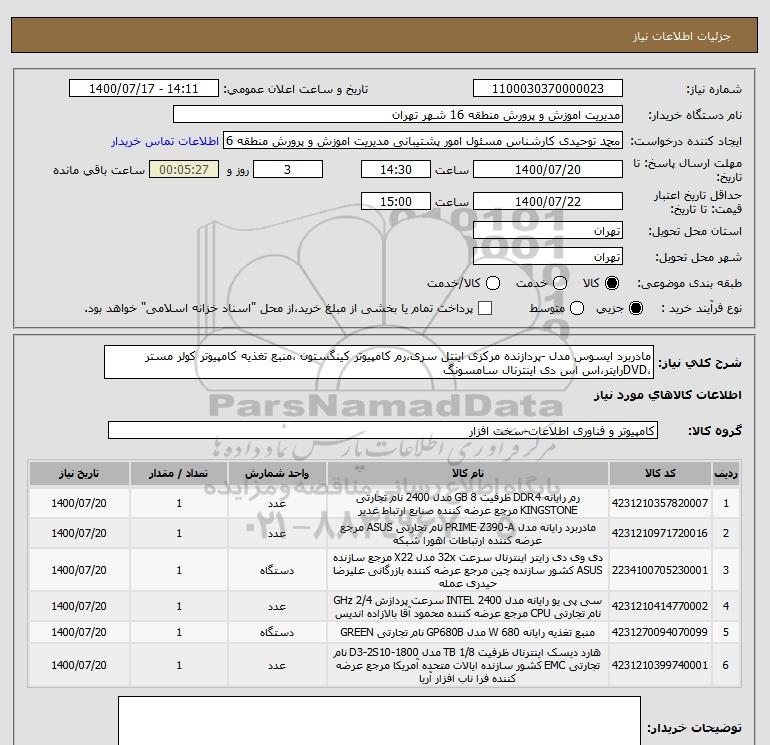Viewport: 770px width, 745px height.
Task: Click the GREEN GP680B power supply item name
Action: (468, 632)
